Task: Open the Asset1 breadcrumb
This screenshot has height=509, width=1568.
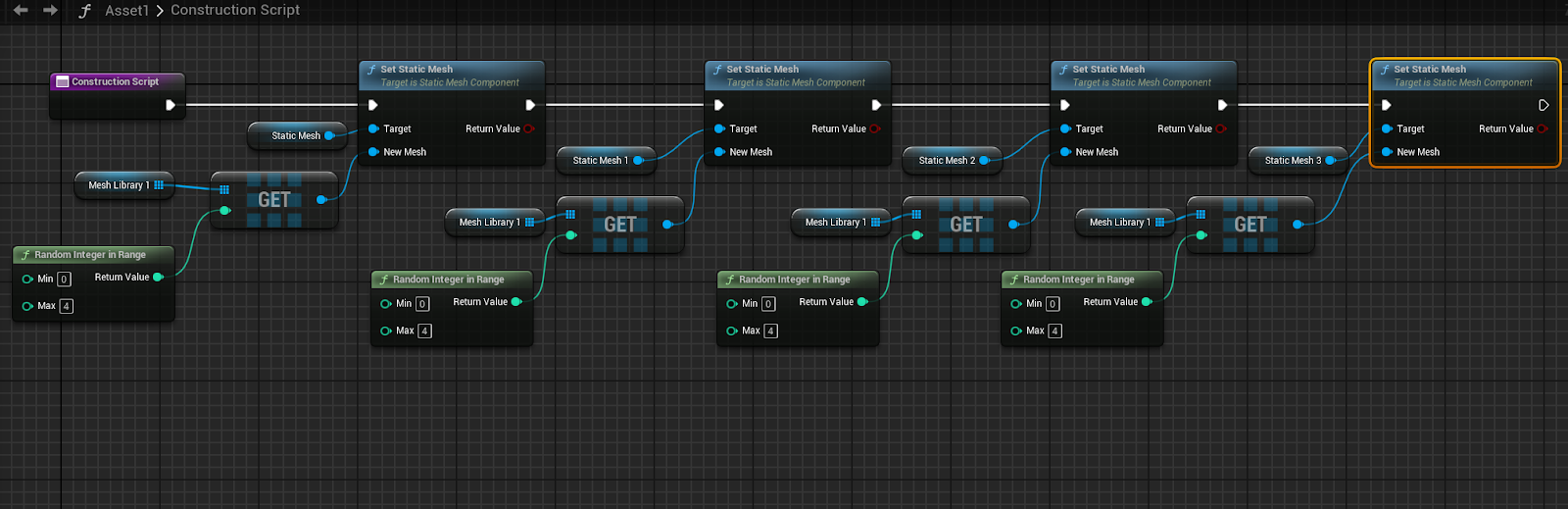Action: 126,10
